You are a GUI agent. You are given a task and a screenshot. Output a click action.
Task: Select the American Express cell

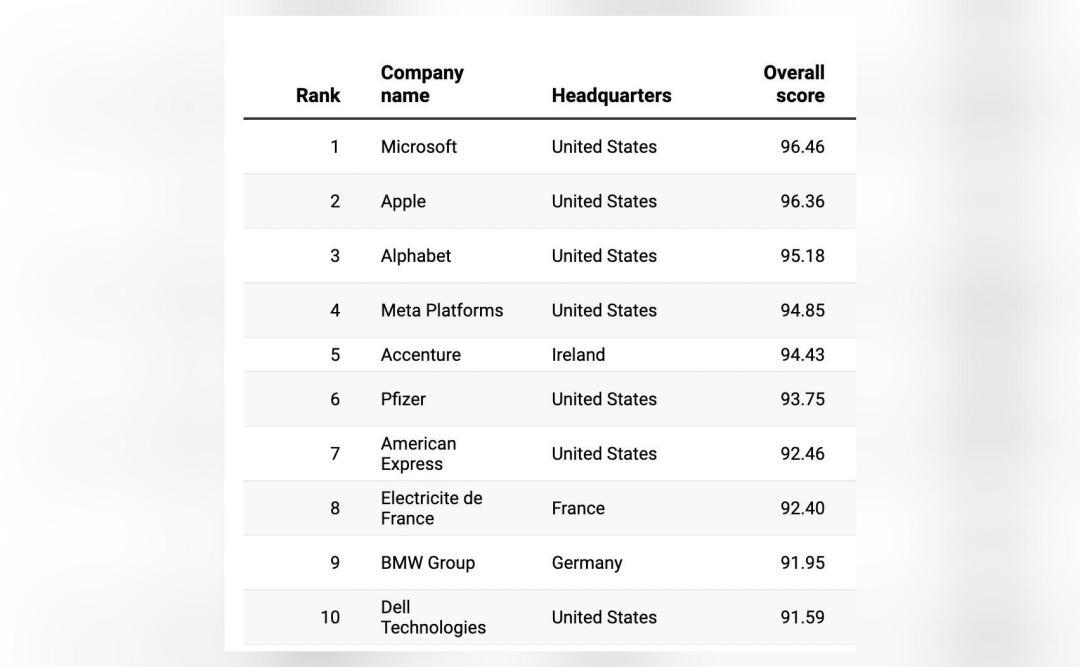coord(418,453)
